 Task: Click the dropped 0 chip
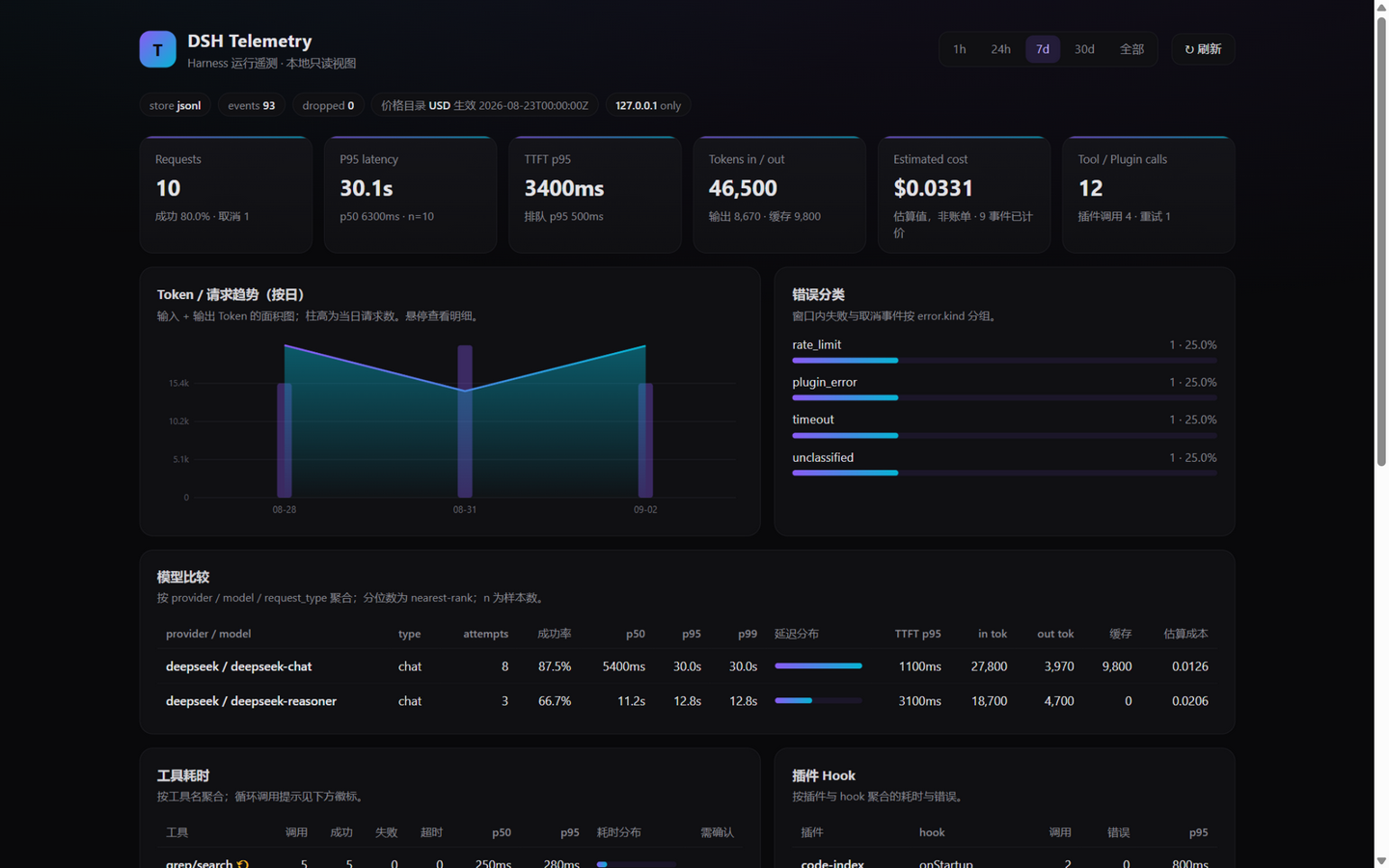328,105
